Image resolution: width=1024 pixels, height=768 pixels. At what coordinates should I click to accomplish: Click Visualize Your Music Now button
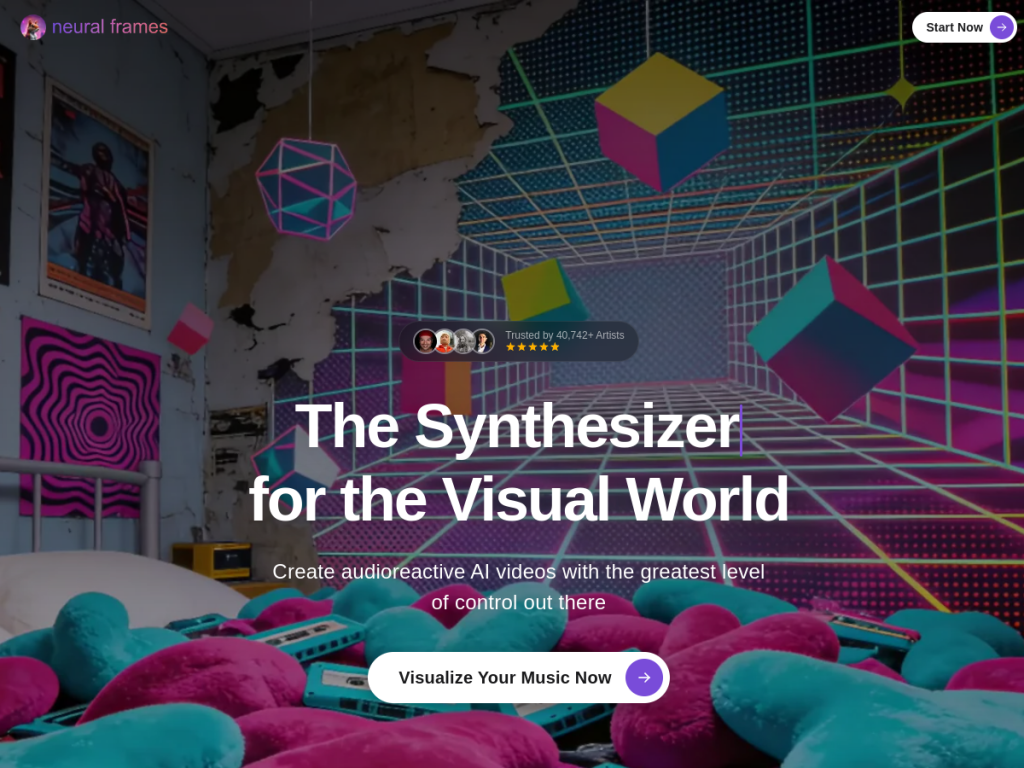click(519, 678)
